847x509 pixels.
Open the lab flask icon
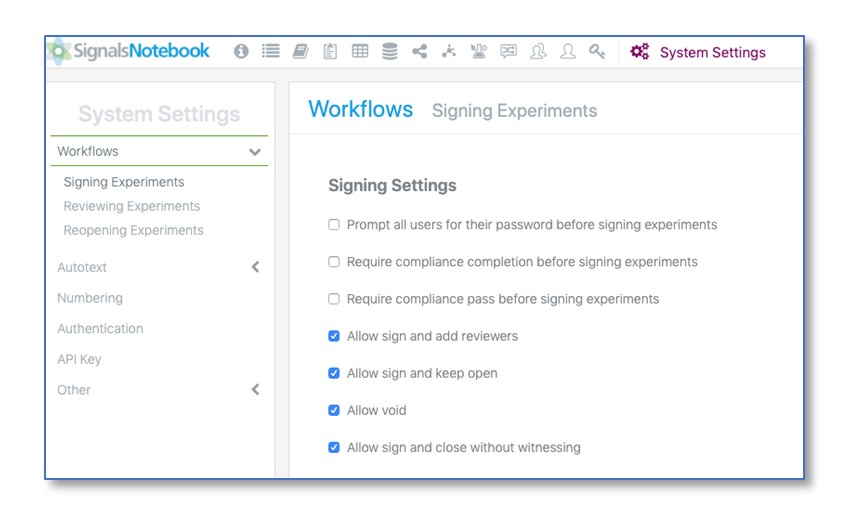pos(479,52)
